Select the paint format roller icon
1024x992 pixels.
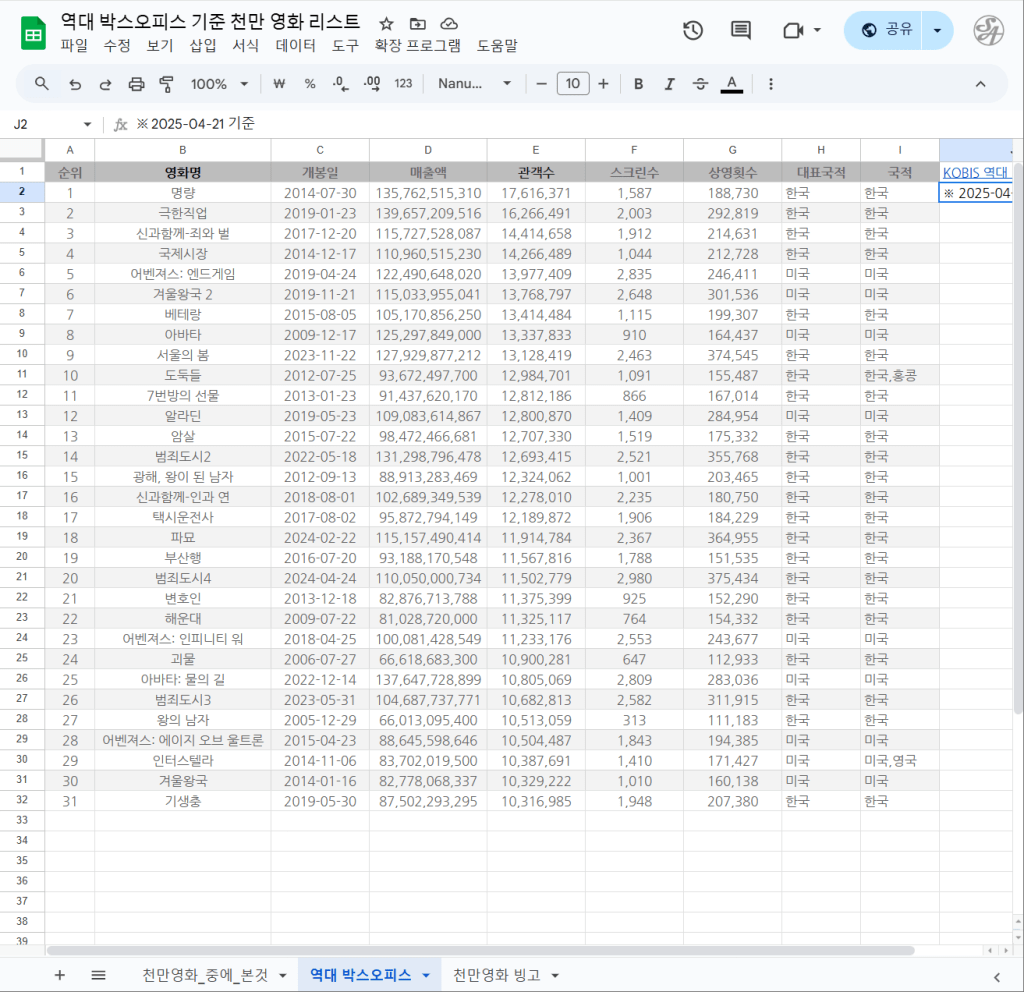coord(167,84)
